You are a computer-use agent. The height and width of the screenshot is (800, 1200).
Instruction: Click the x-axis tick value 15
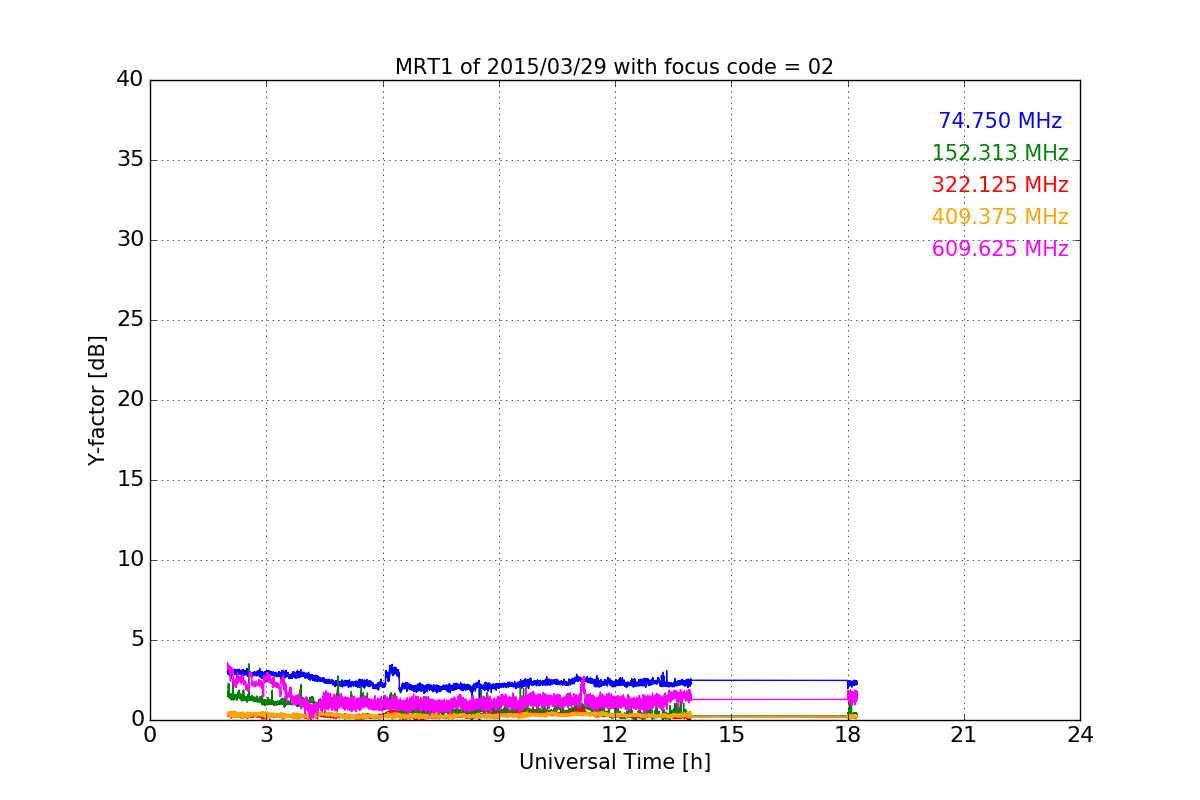click(x=731, y=735)
